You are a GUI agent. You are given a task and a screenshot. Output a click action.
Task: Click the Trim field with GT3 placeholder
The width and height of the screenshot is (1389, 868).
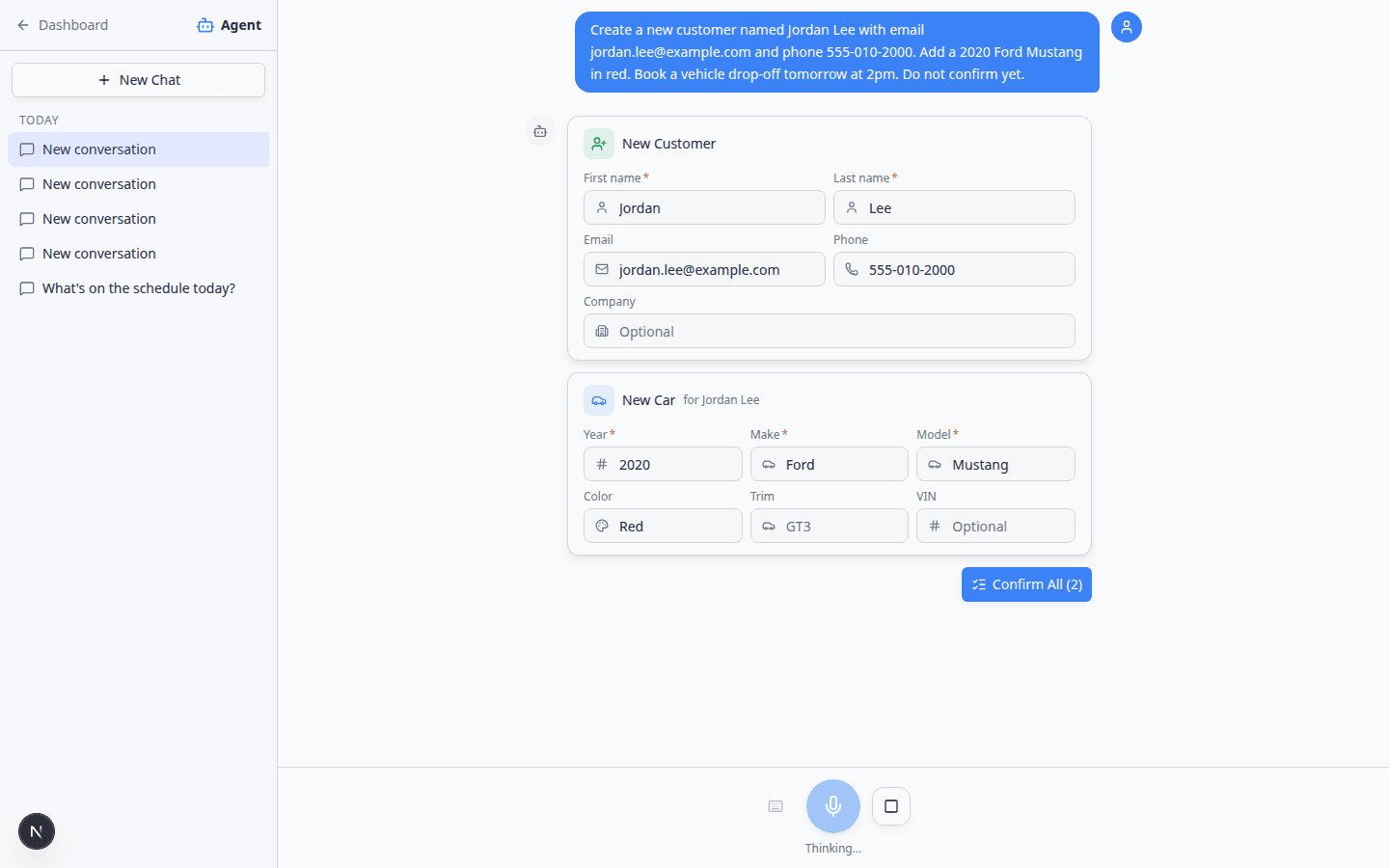(830, 526)
